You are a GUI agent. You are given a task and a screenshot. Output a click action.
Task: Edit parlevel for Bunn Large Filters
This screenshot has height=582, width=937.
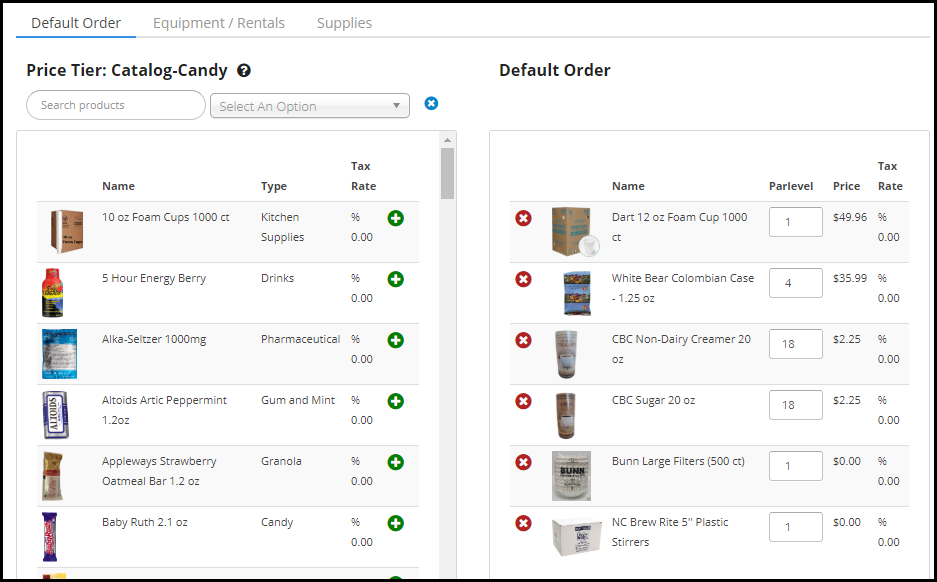tap(795, 466)
